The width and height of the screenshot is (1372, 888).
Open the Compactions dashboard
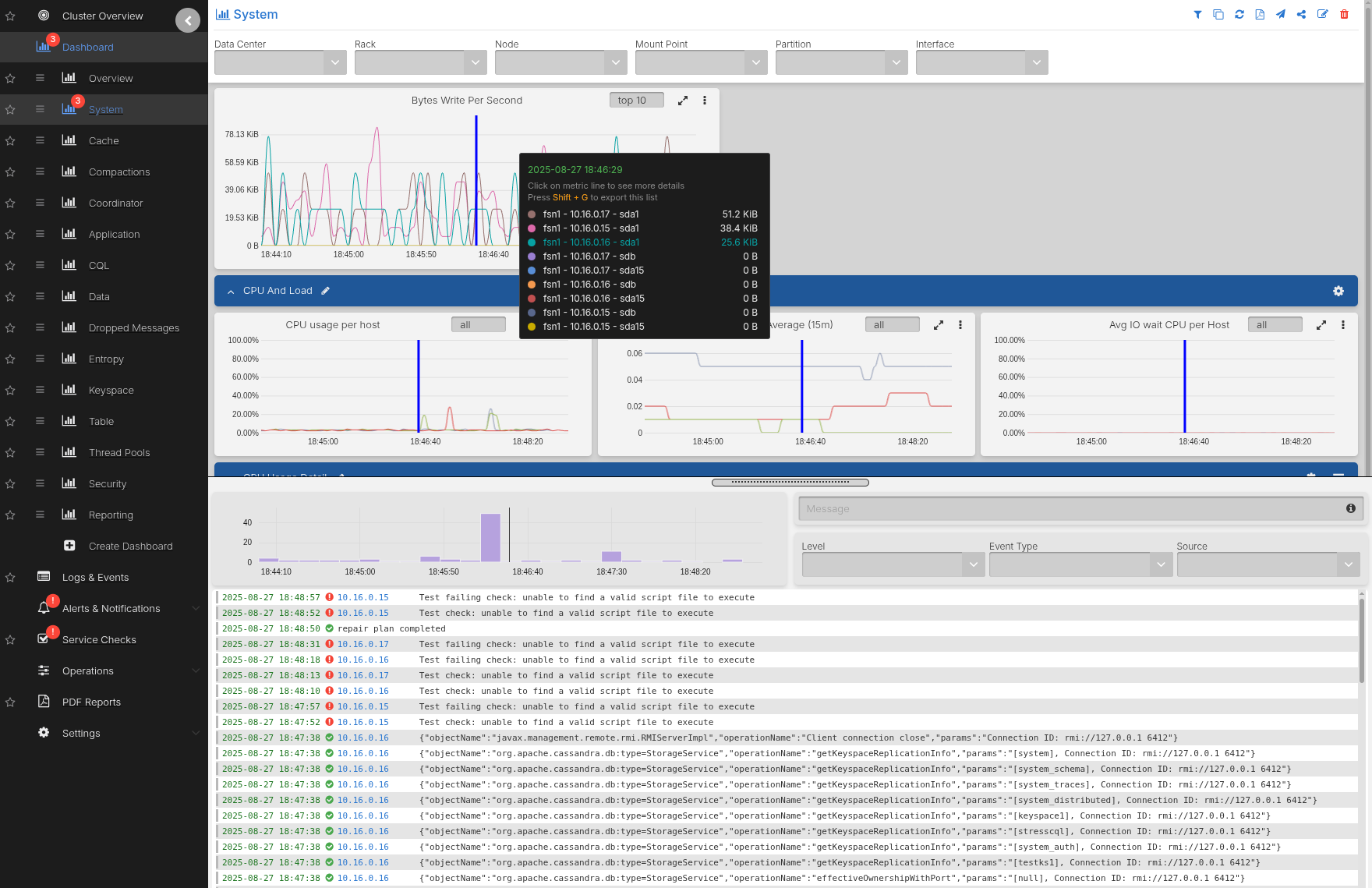[118, 172]
